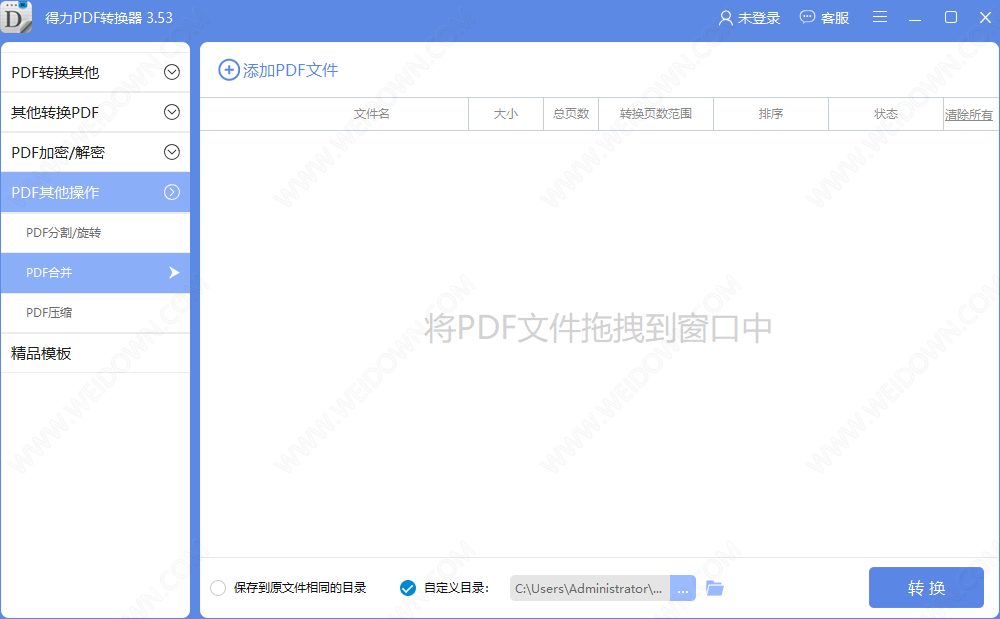
Task: Click the PDF其他操作 category label
Action: [x=55, y=193]
